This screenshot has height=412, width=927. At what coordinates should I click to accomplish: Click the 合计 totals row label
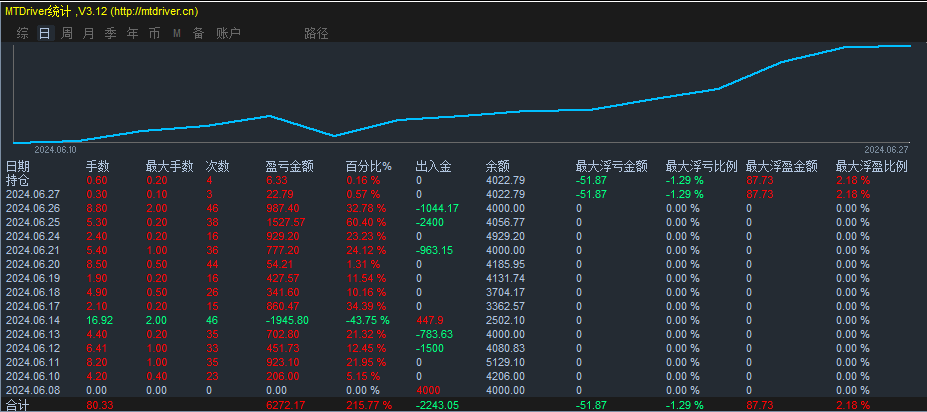18,405
